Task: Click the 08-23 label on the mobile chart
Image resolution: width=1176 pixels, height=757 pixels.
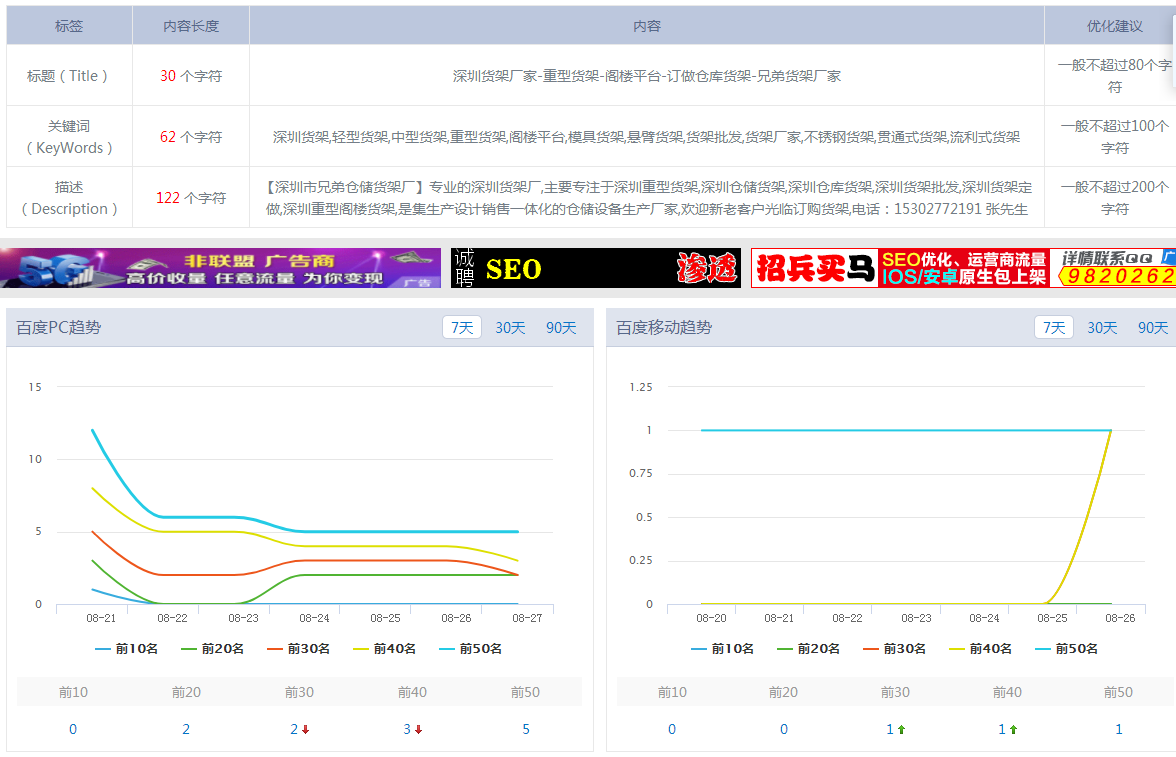Action: 916,618
